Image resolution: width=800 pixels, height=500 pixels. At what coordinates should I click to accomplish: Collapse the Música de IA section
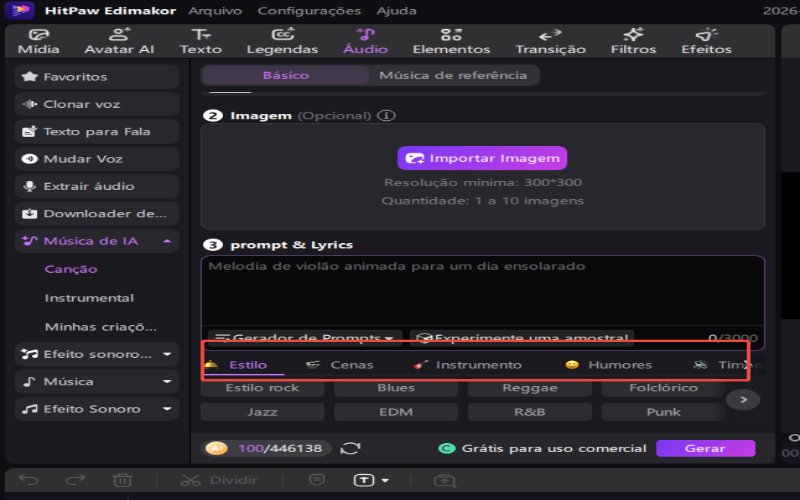pyautogui.click(x=167, y=241)
